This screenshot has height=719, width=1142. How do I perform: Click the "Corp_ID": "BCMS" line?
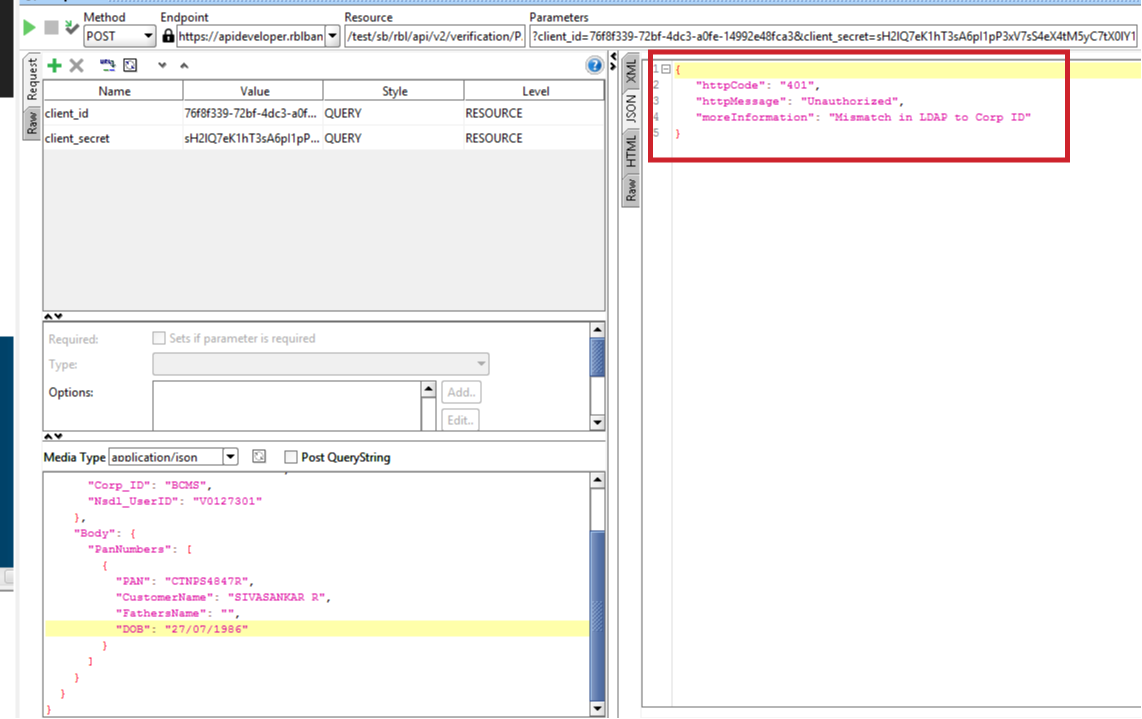(x=149, y=484)
